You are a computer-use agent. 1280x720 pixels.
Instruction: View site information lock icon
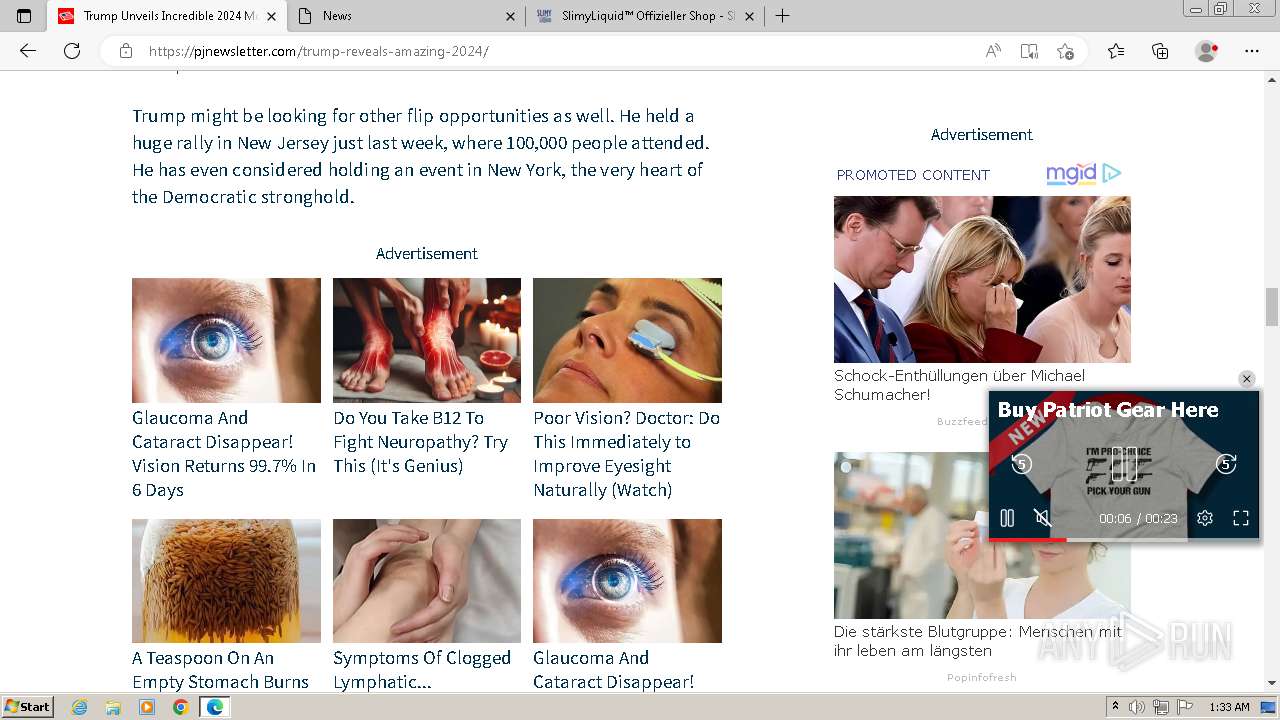click(126, 51)
